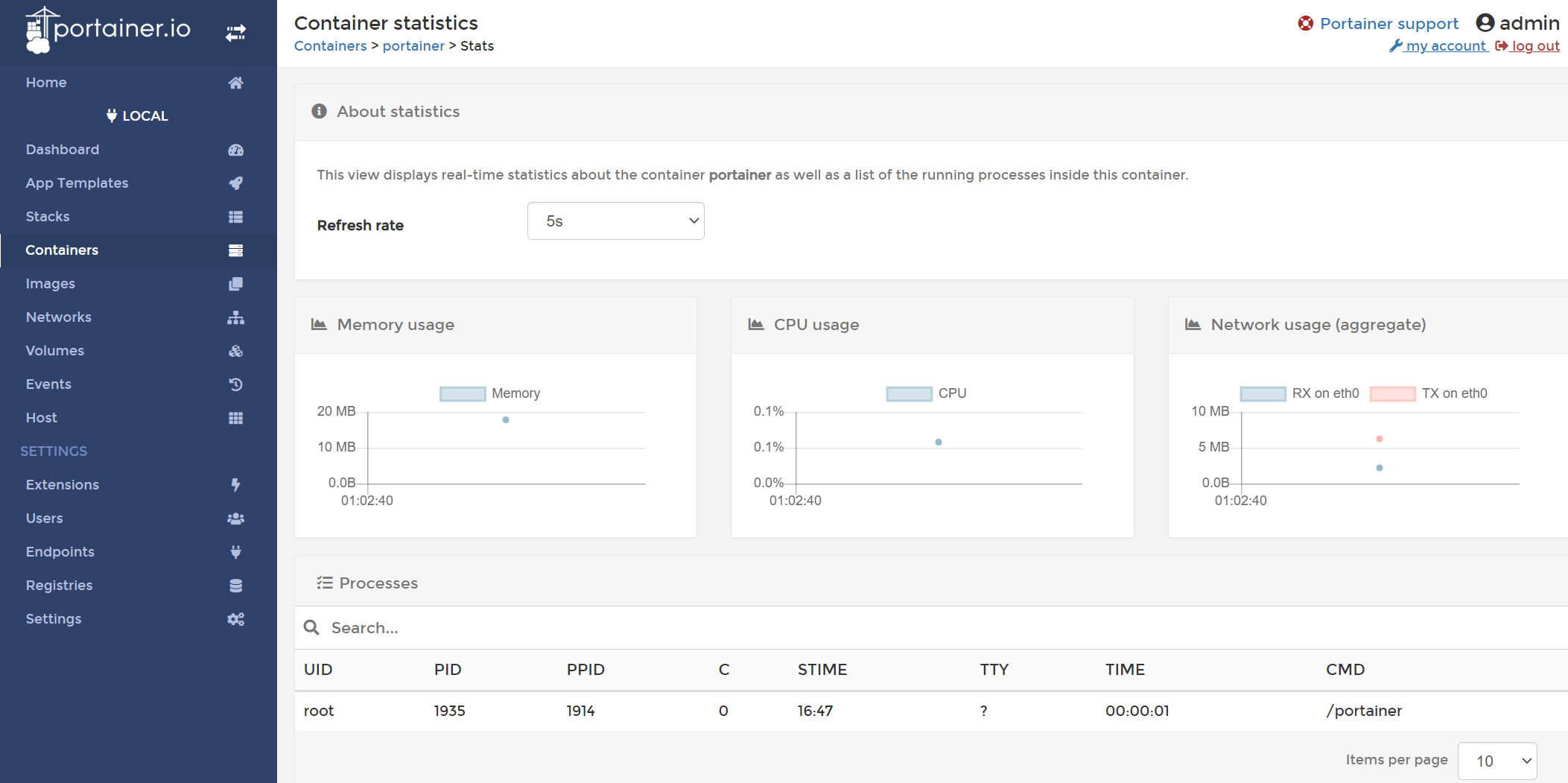Viewport: 1568px width, 783px height.
Task: Click the Containers breadcrumb link
Action: 331,46
